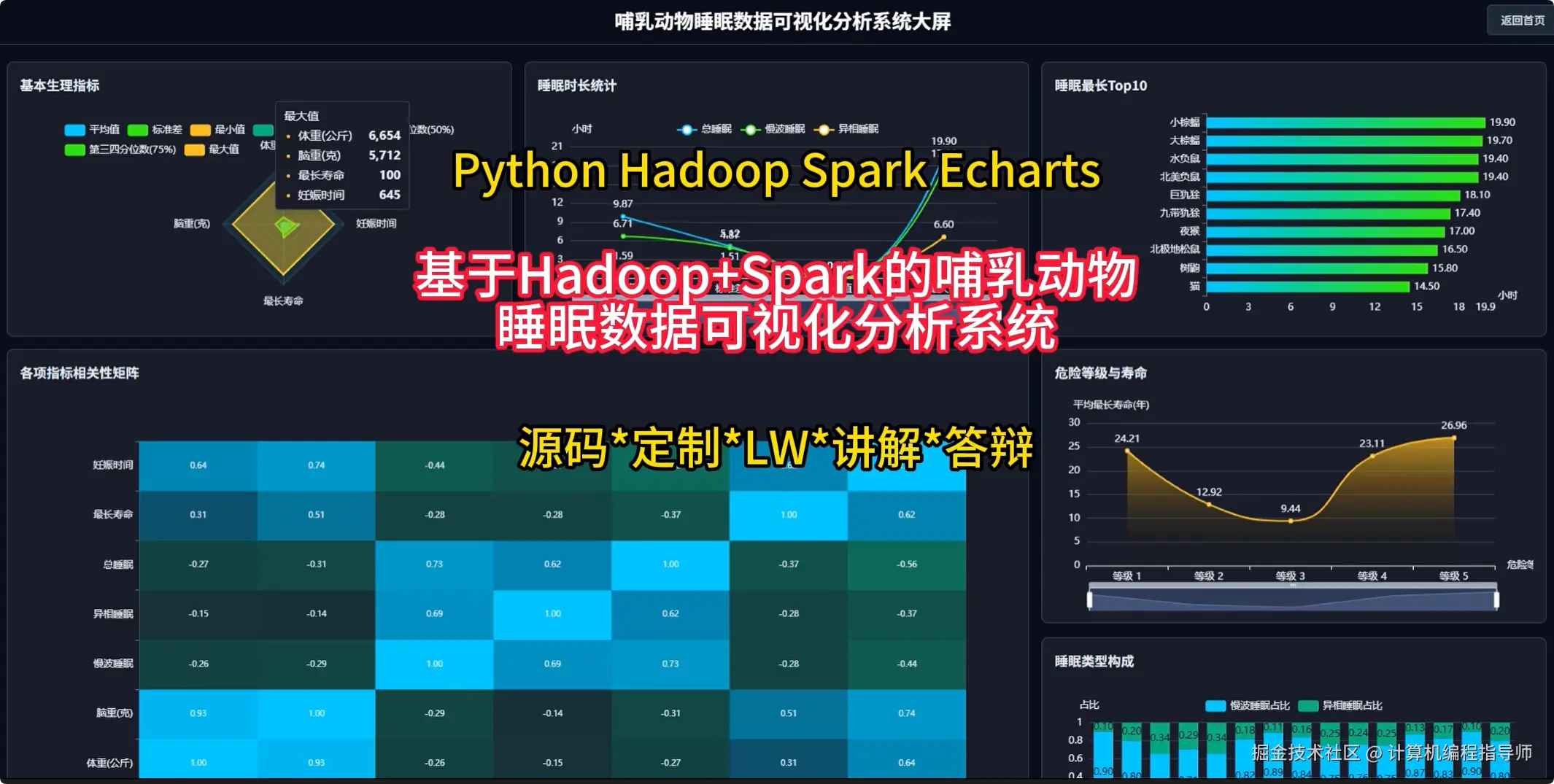Select the 夜猴 bar showing 17.00
1554x784 pixels.
click(x=1325, y=231)
